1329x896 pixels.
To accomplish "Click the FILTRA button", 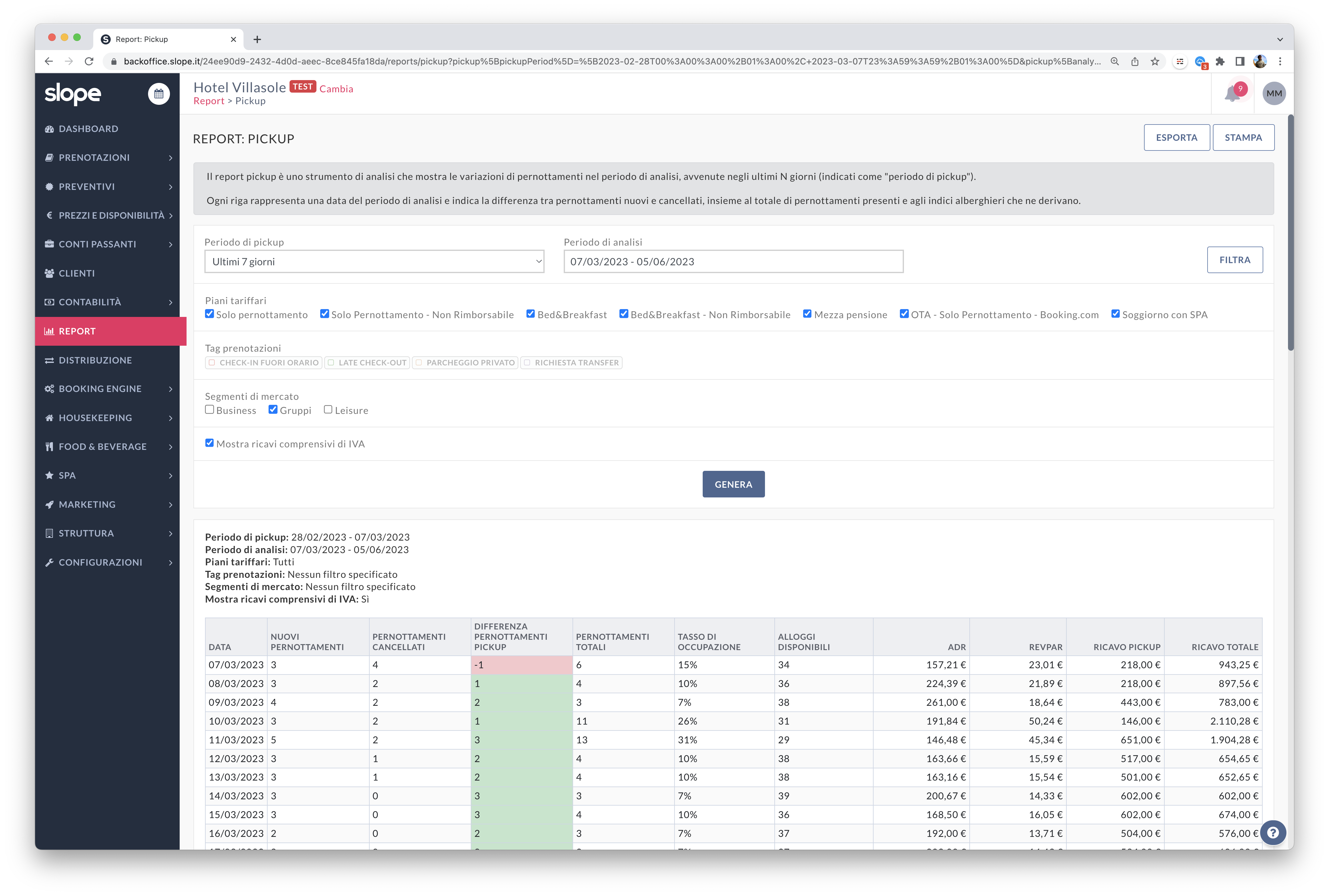I will click(x=1234, y=260).
